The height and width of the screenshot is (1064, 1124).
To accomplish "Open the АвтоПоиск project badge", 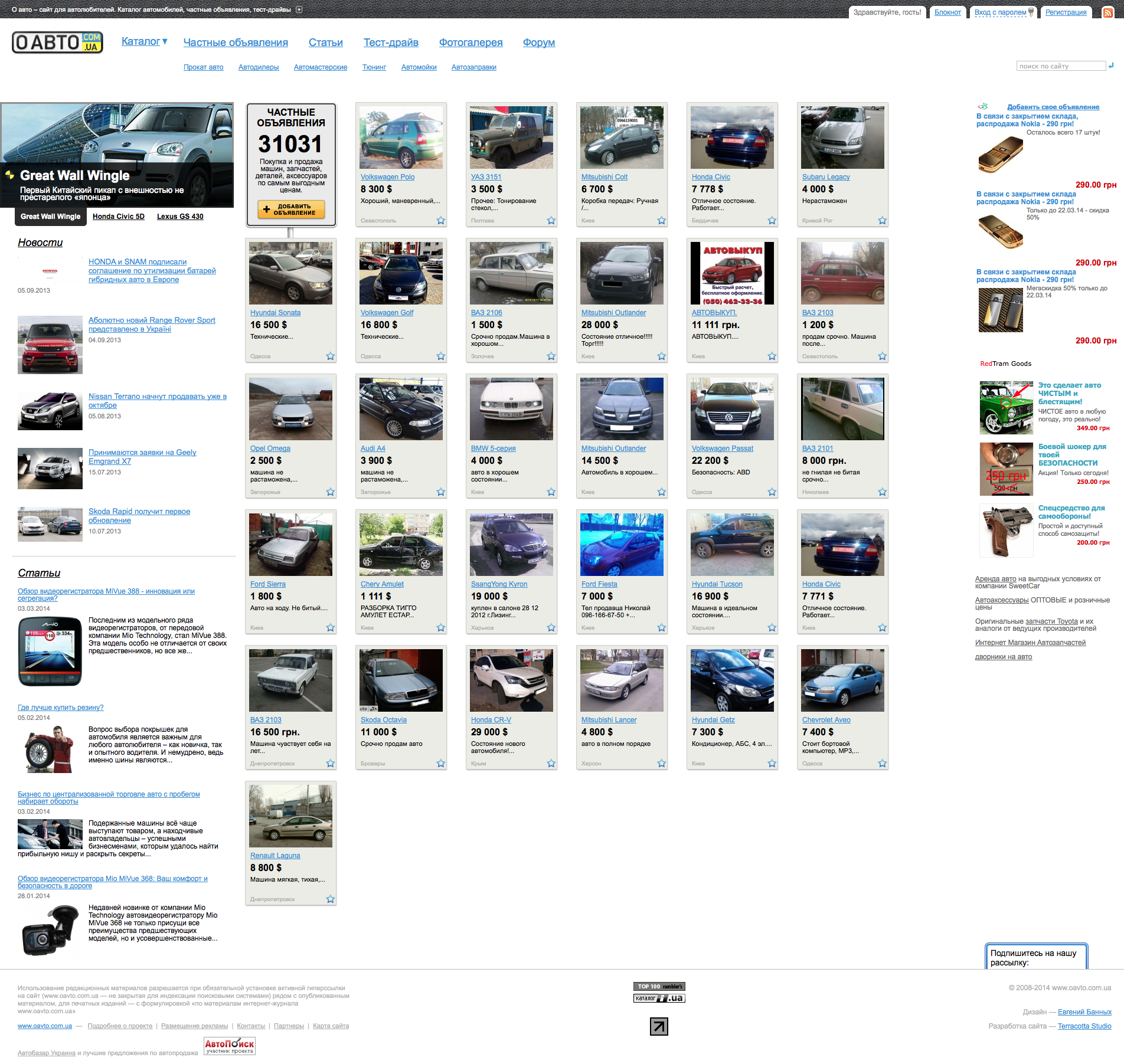I will 230,1046.
